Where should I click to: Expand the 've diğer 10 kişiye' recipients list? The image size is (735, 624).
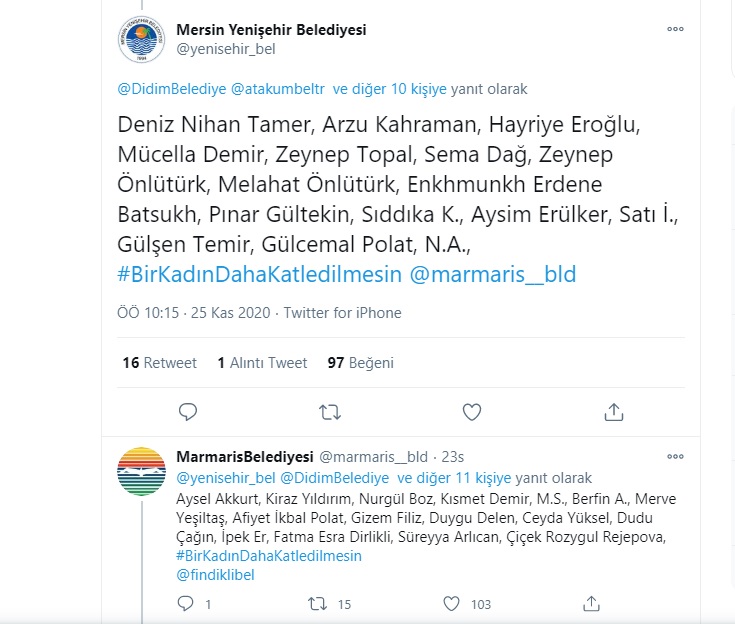(389, 89)
